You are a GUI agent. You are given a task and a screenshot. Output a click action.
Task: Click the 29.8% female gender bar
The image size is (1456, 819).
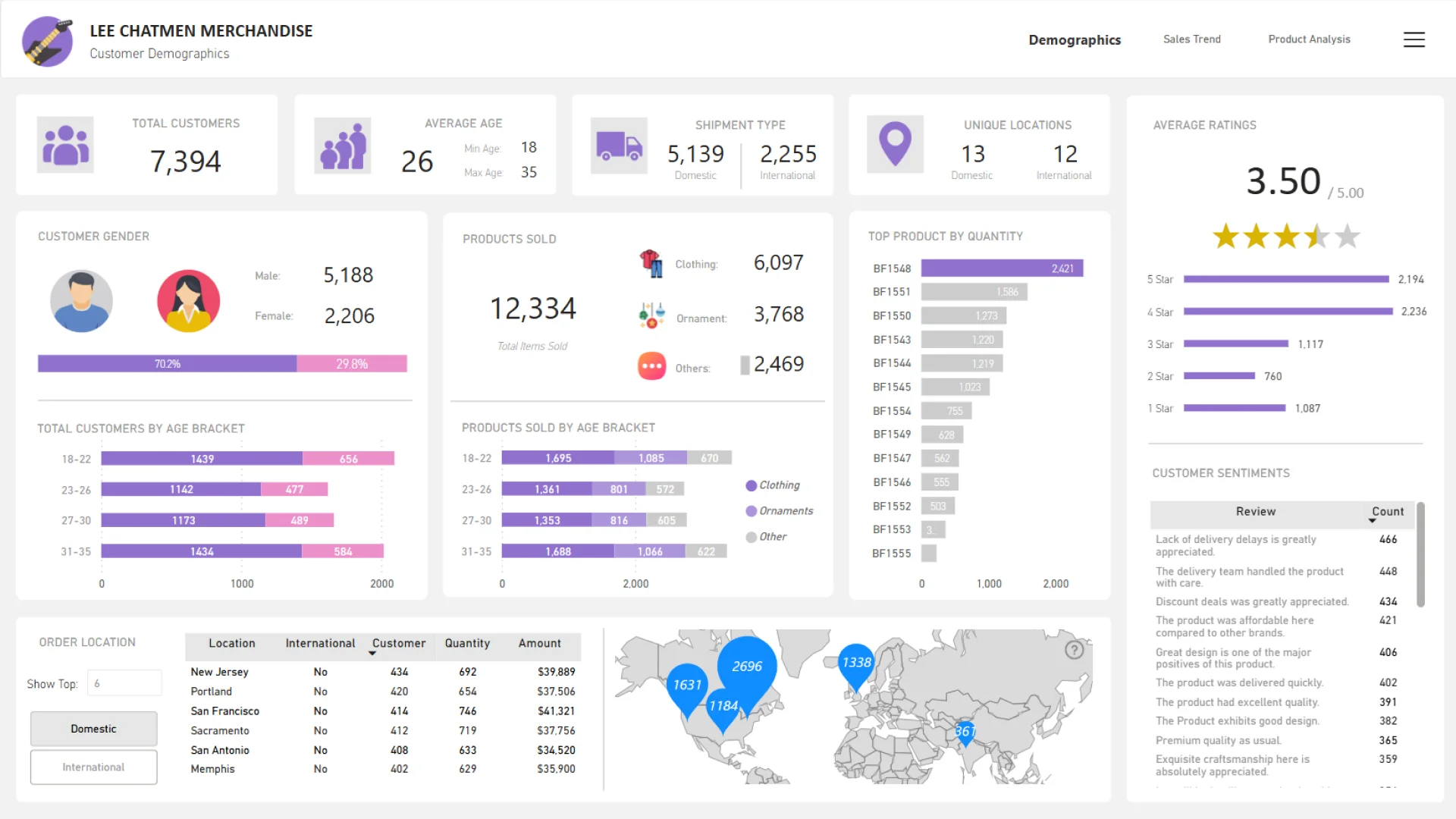(352, 364)
